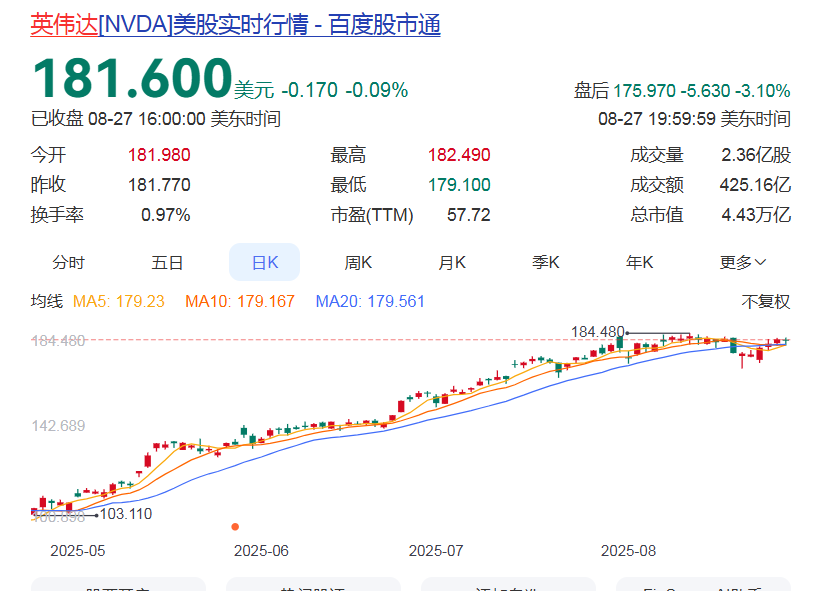Click the 昨收 value 181.770
This screenshot has height=591, width=814.
[x=159, y=185]
